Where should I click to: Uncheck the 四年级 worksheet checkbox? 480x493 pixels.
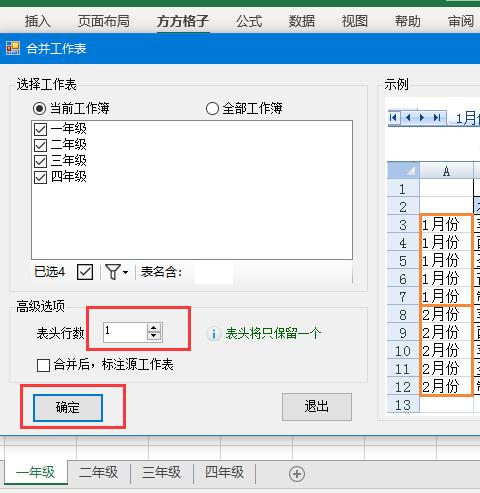40,177
